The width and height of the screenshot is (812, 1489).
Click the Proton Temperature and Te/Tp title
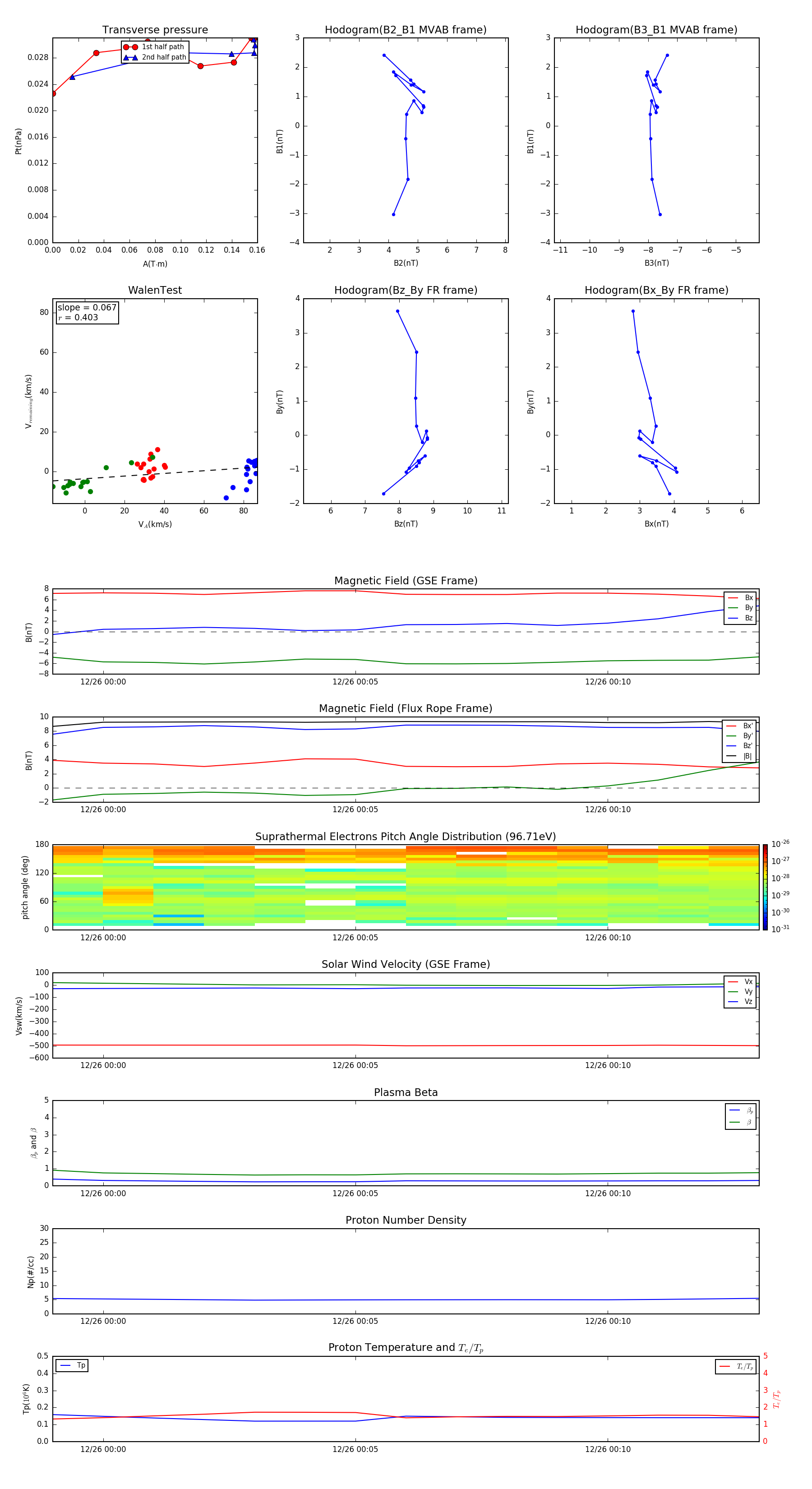pos(406,1349)
